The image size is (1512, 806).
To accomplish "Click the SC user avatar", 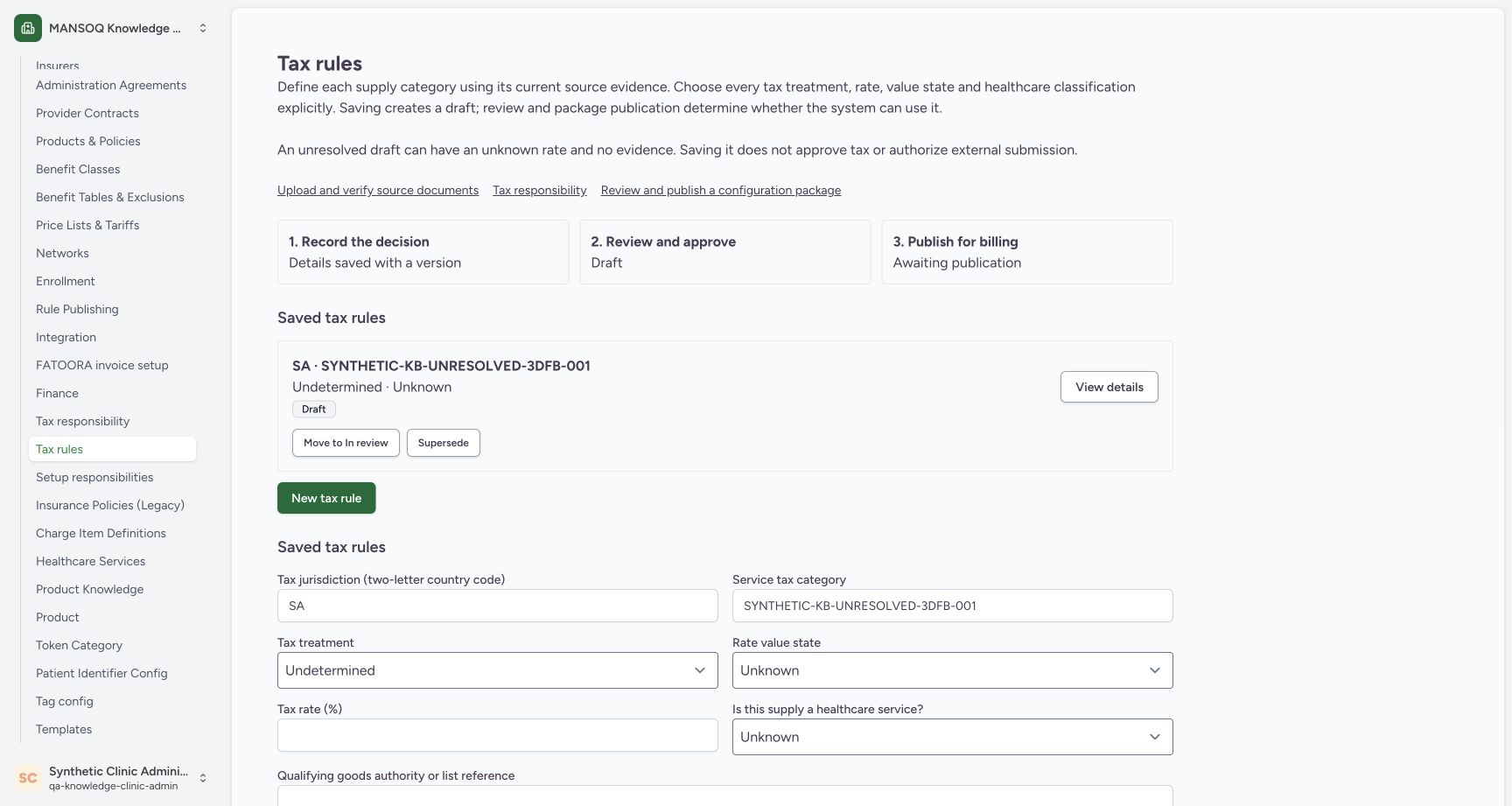I will tap(28, 777).
